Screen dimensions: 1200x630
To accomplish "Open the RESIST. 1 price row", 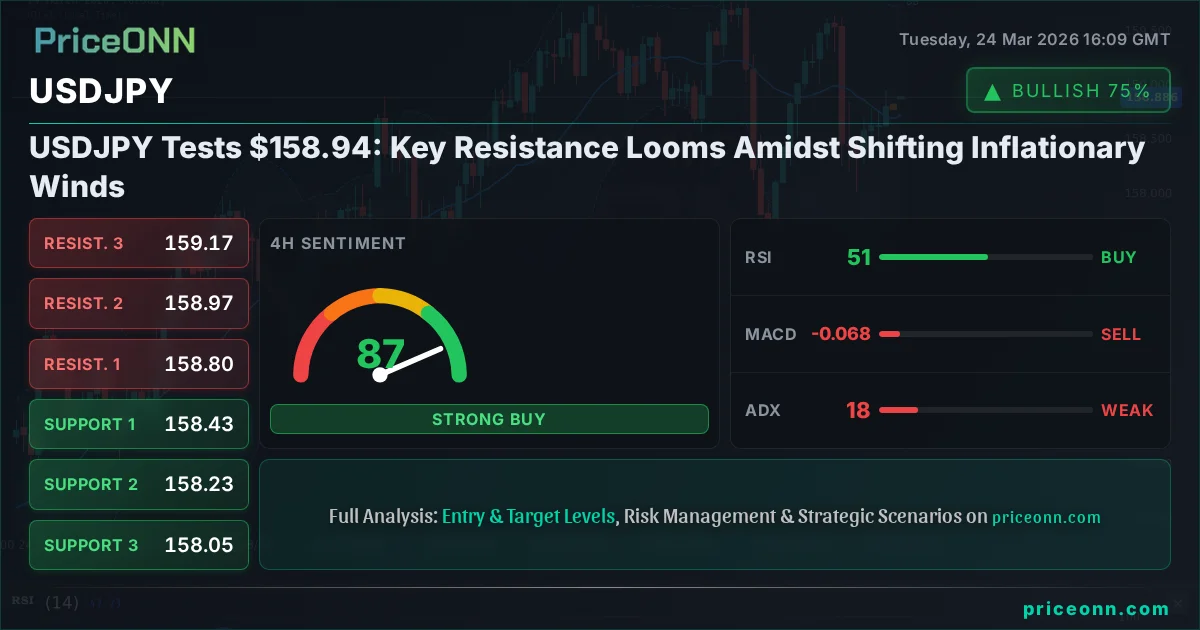I will coord(138,364).
